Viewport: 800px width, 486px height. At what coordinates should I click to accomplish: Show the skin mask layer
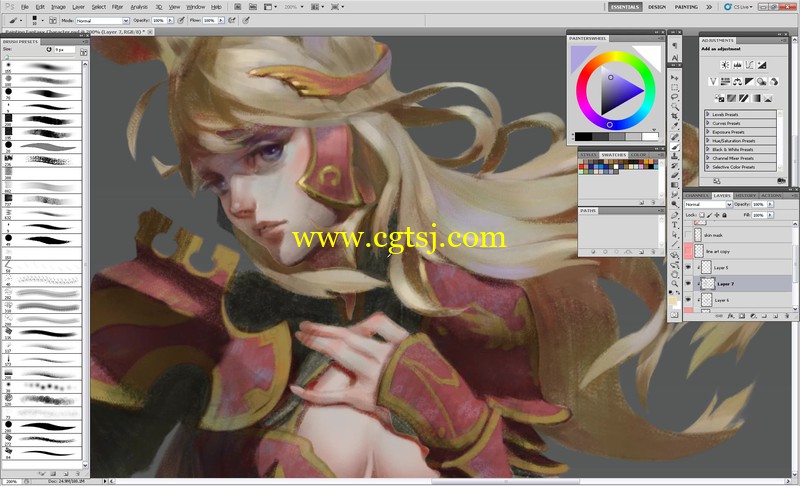[x=688, y=235]
